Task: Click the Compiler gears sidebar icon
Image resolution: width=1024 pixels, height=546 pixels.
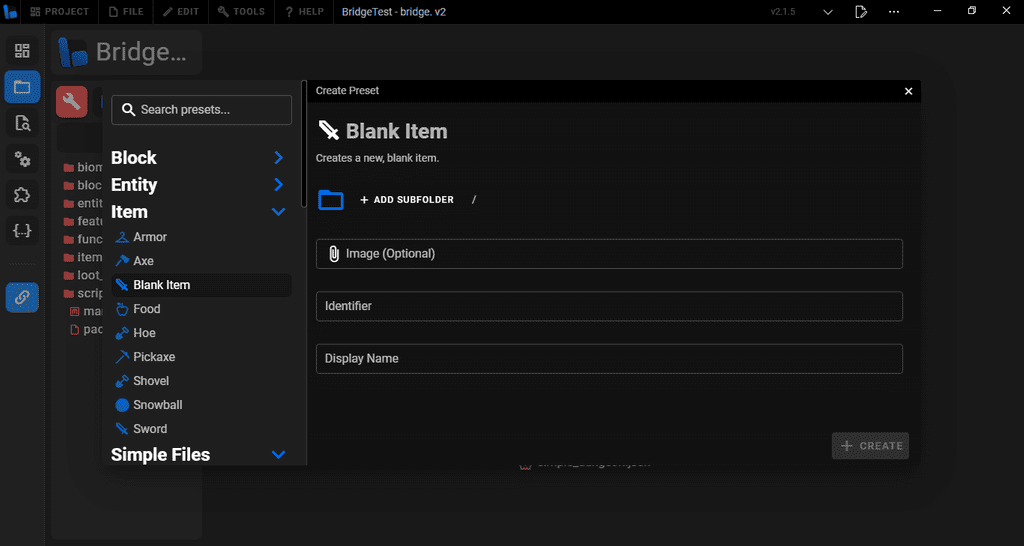Action: [x=22, y=159]
